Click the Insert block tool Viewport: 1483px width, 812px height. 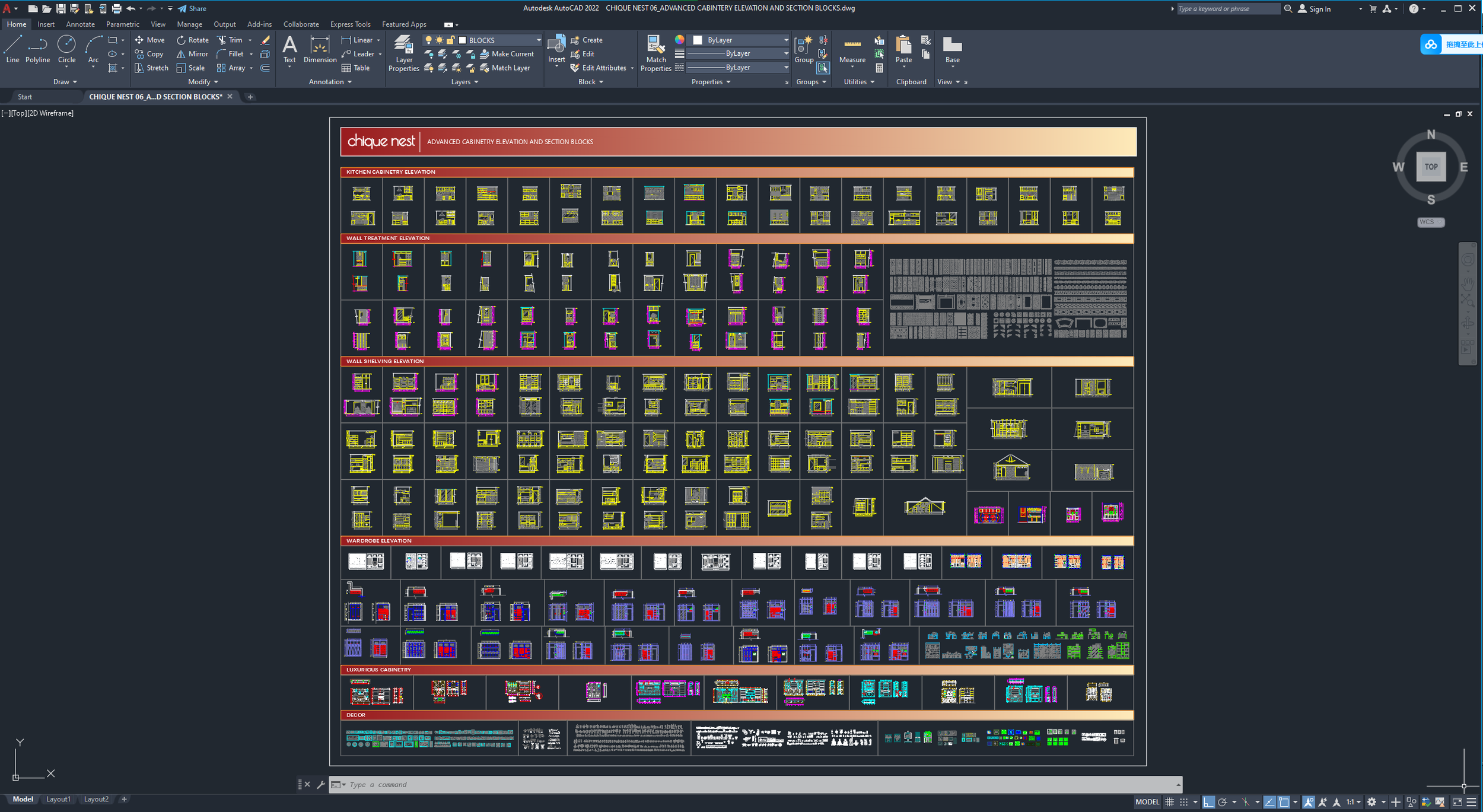click(x=556, y=50)
